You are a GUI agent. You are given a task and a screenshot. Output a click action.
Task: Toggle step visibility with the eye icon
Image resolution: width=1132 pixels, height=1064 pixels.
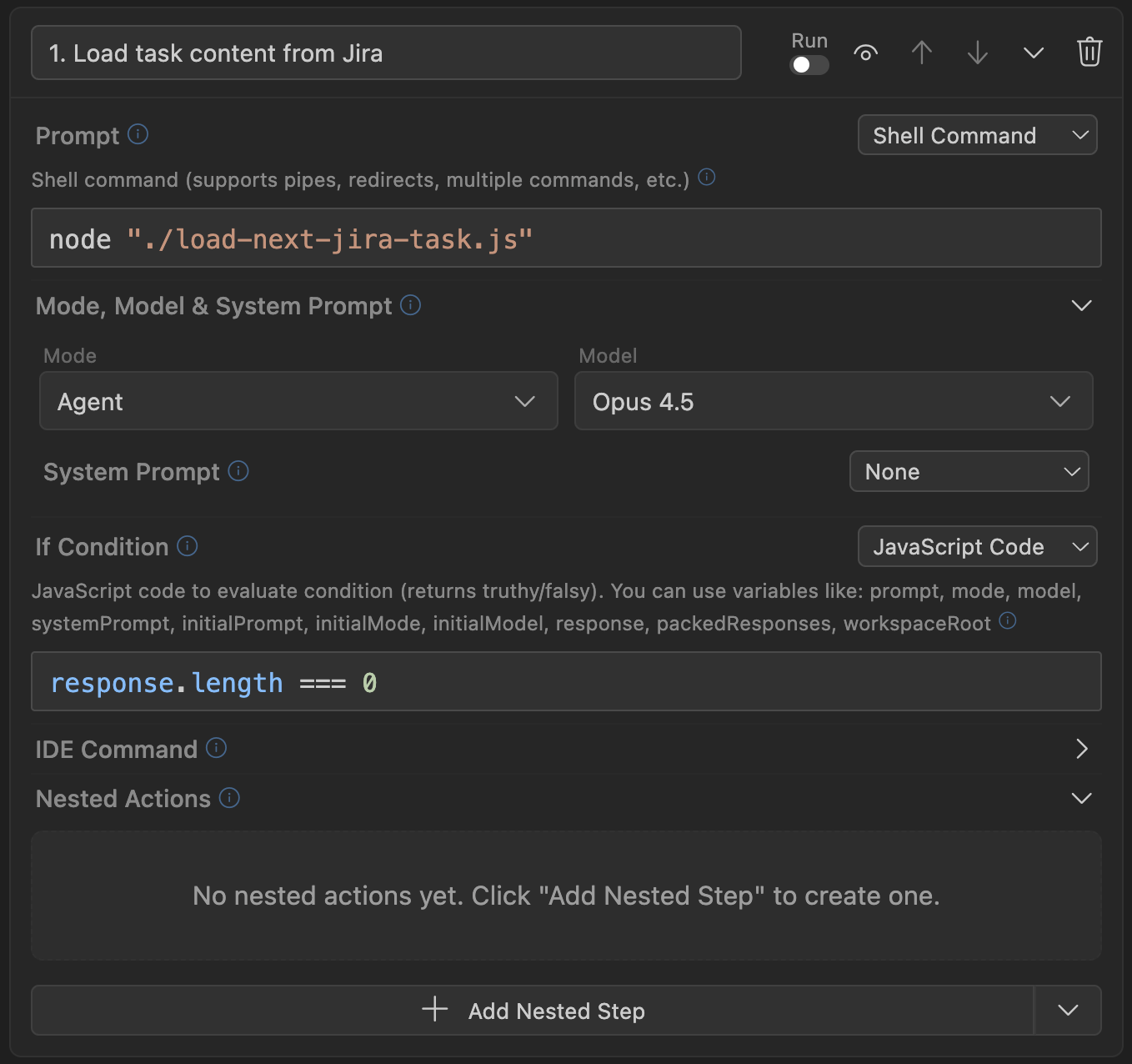(866, 53)
